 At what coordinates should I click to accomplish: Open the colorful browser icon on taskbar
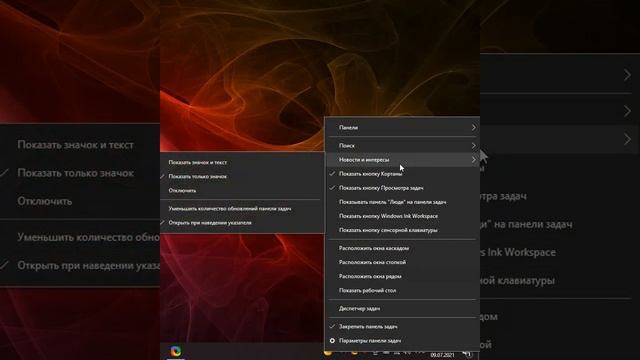pos(176,351)
